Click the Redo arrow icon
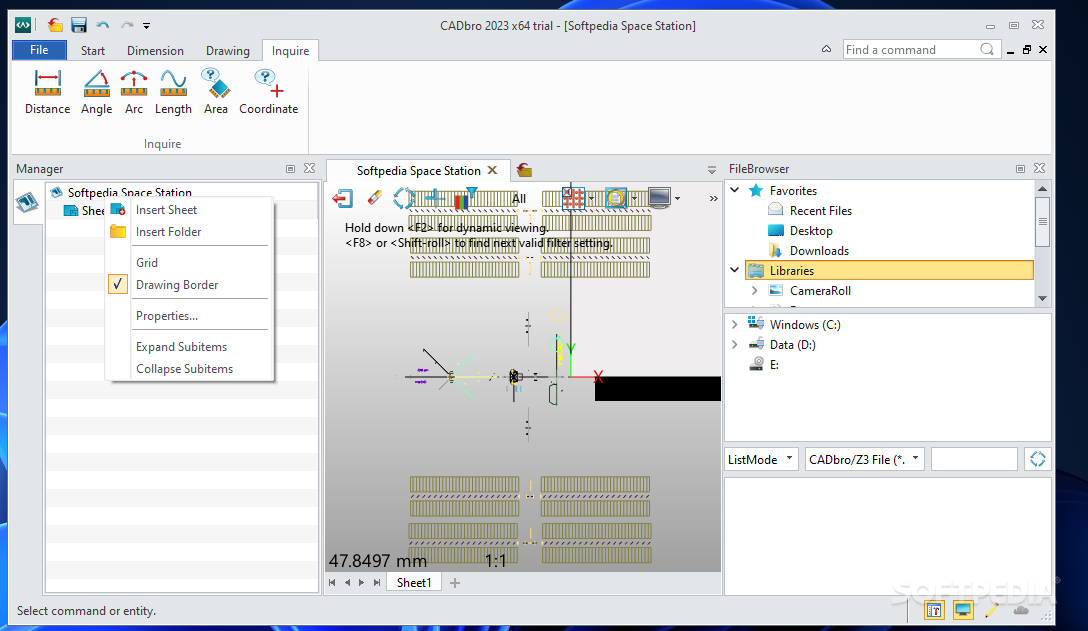 (127, 26)
